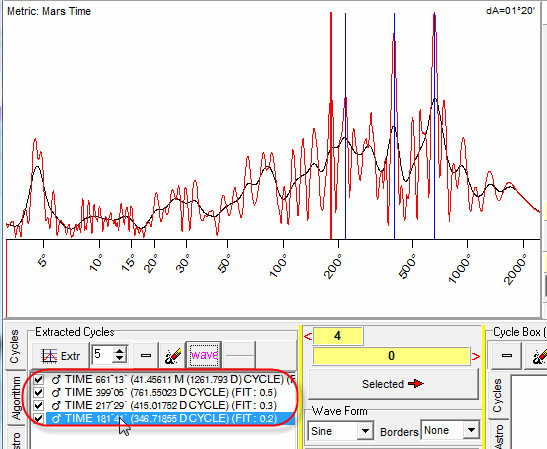Uncheck the TIME 399°06' cycle checkbox
The image size is (547, 449).
(x=39, y=392)
